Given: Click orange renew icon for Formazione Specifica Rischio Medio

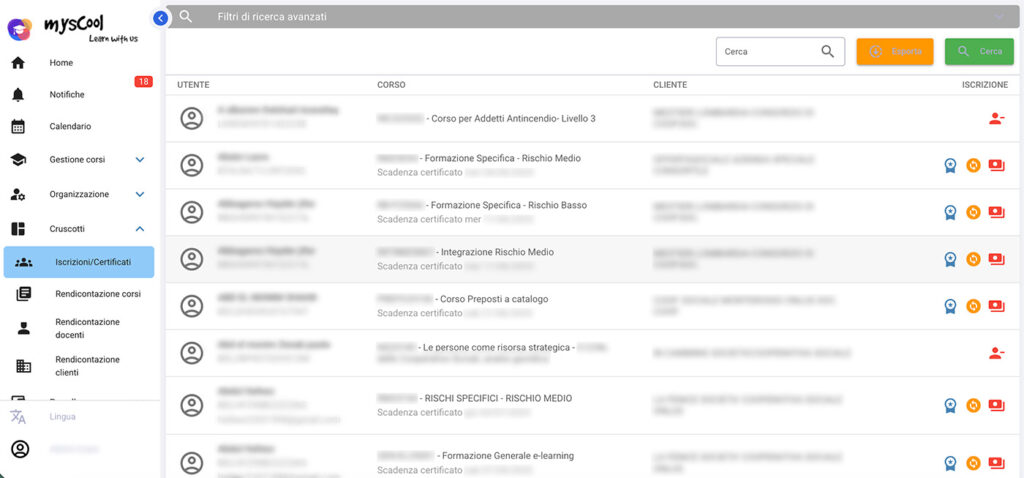Looking at the screenshot, I should 973,166.
